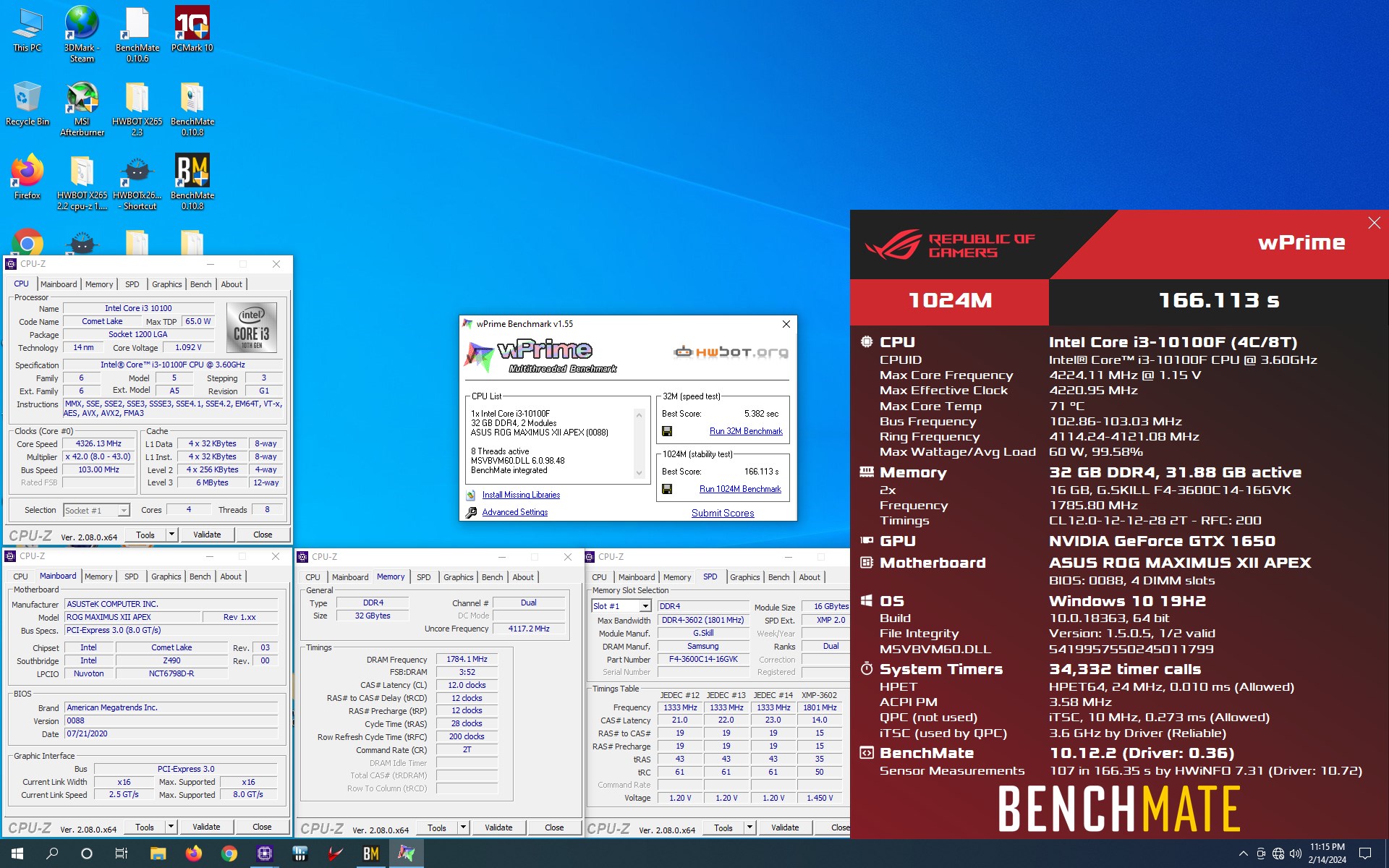Open This PC desktop icon
Image resolution: width=1389 pixels, height=868 pixels.
coord(27,29)
